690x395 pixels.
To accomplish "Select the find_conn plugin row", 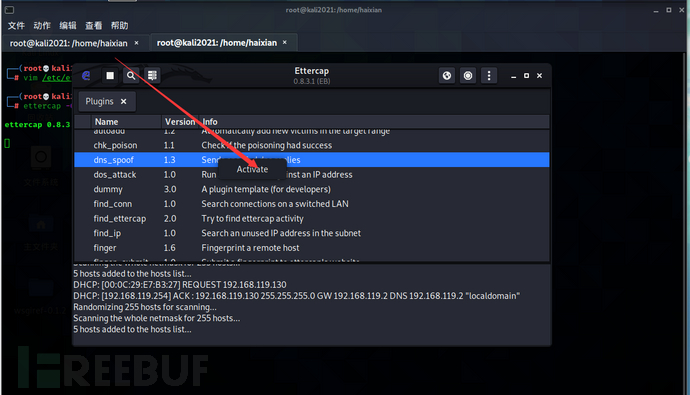I will (x=312, y=204).
